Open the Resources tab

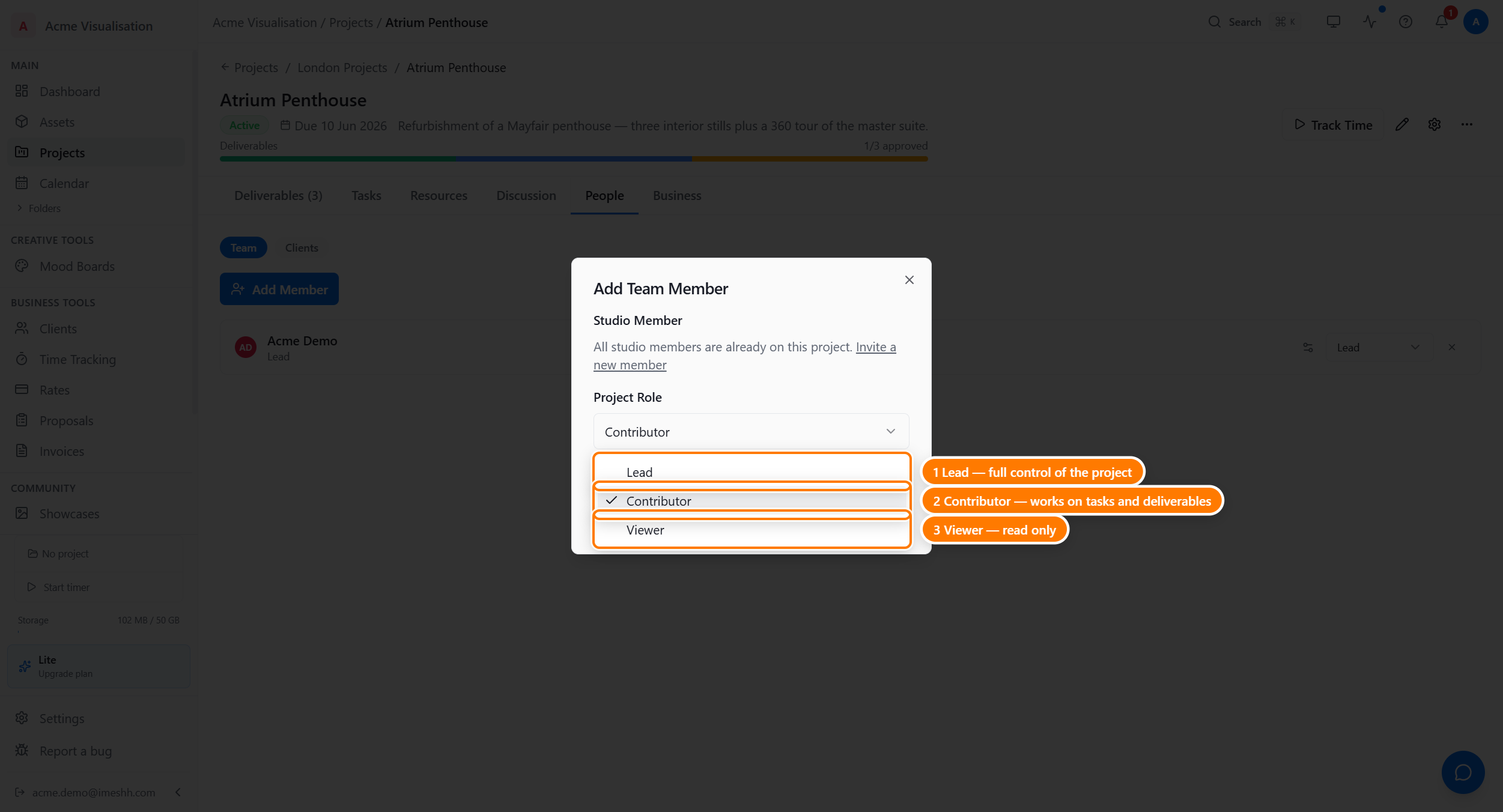tap(439, 195)
